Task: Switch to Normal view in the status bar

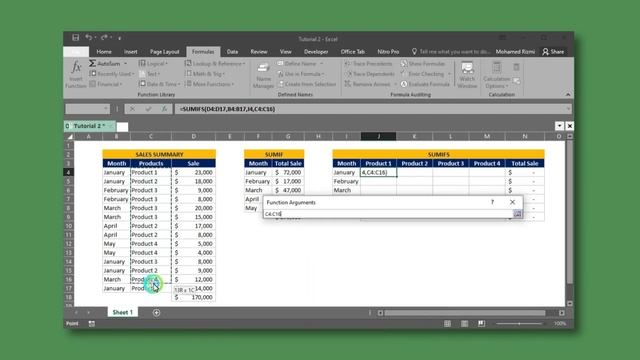Action: coord(447,324)
